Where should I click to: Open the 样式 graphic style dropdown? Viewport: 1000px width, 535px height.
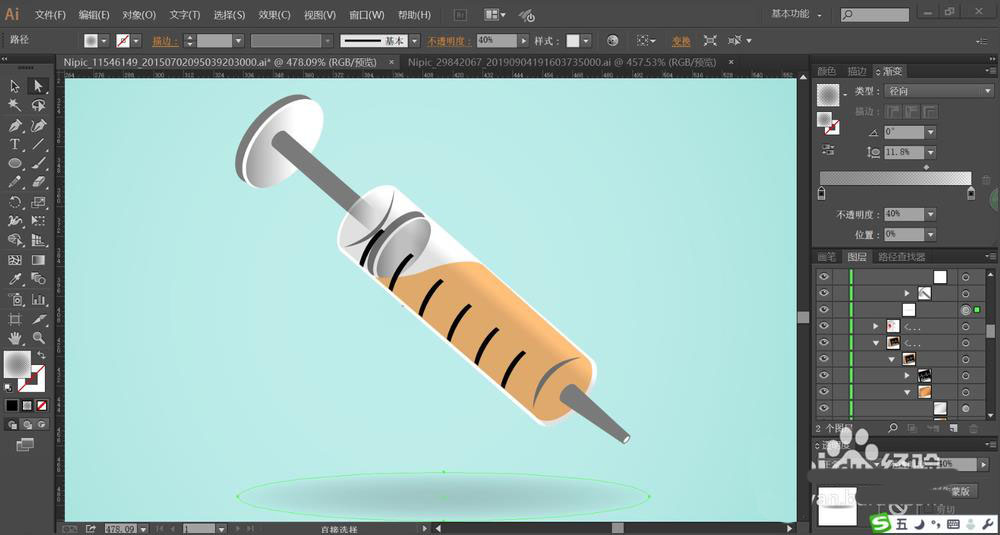(x=586, y=41)
